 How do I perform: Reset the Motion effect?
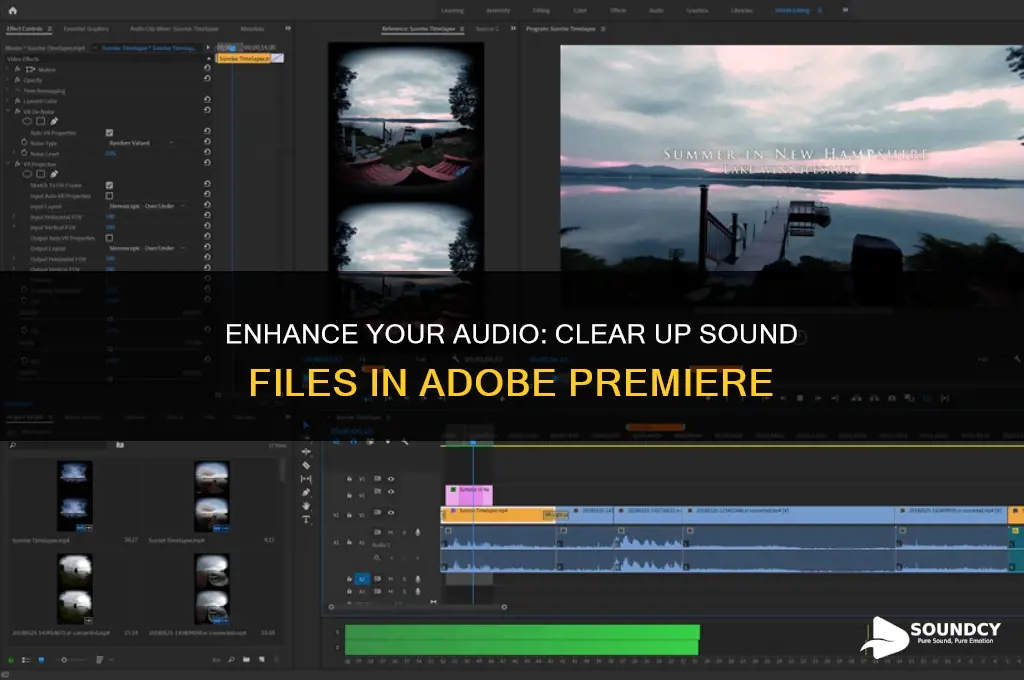pyautogui.click(x=207, y=68)
